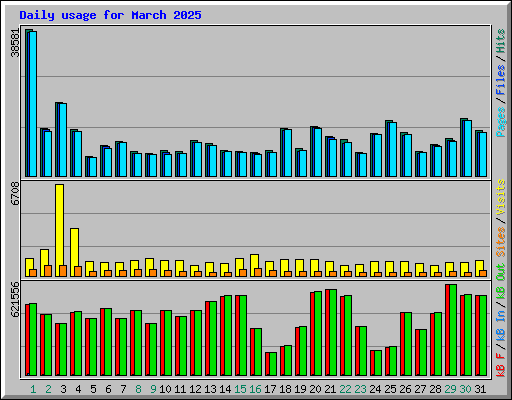Click day label 15 on the x-axis
Screen dimensions: 512x400
tap(240, 389)
